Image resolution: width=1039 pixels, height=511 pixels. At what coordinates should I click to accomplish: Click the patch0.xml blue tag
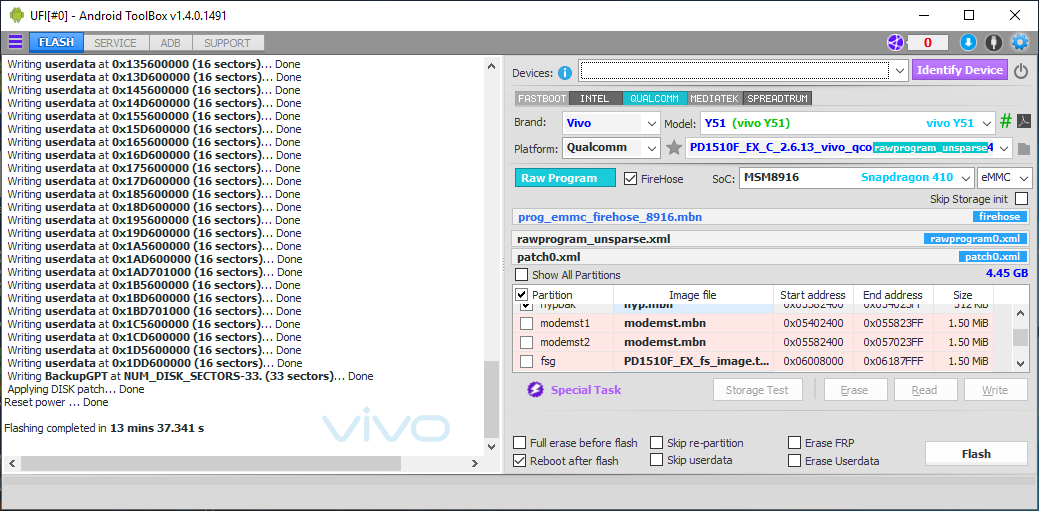[993, 256]
